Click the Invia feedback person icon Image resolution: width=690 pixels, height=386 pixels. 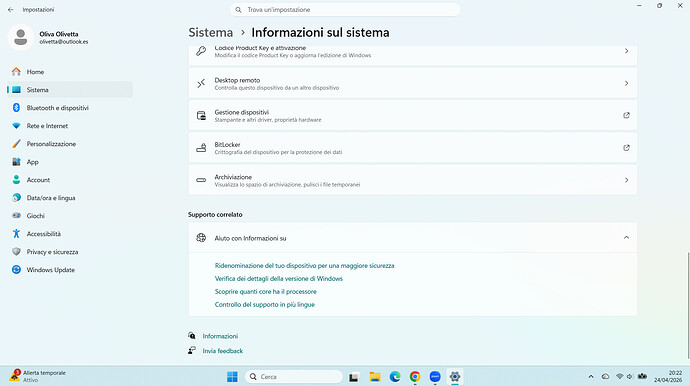192,351
